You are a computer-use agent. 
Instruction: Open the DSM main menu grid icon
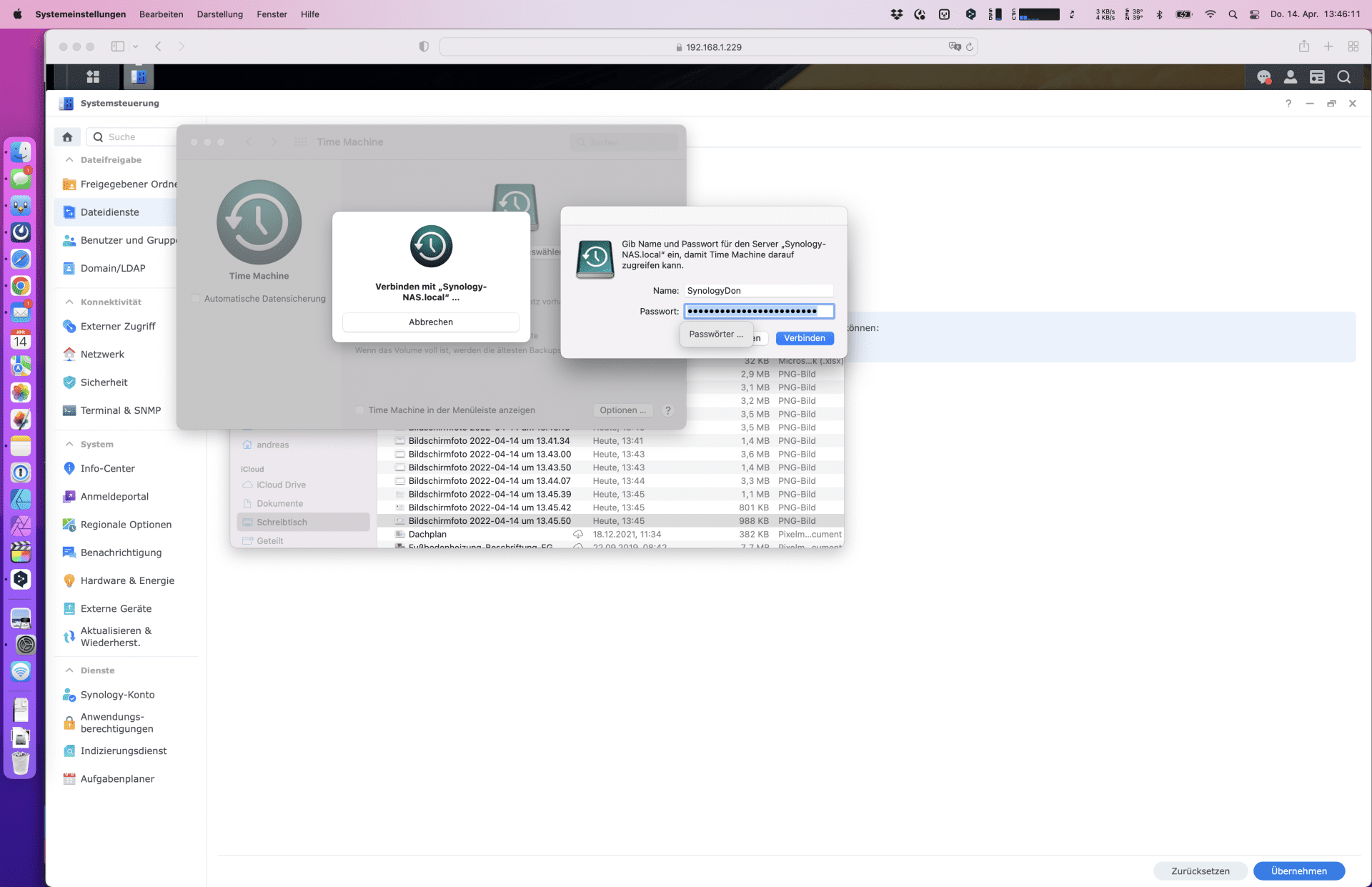coord(93,76)
